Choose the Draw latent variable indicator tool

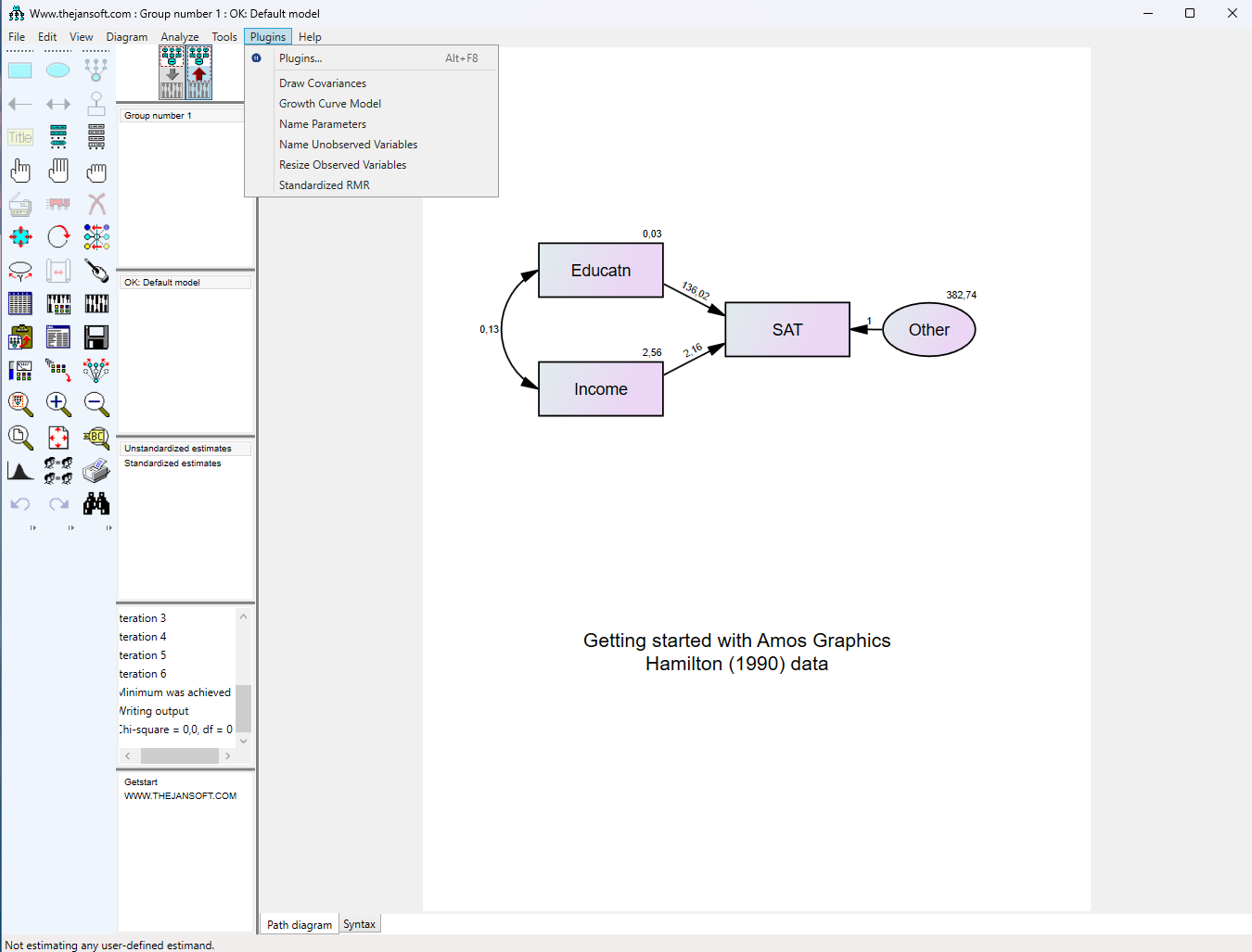pyautogui.click(x=96, y=70)
